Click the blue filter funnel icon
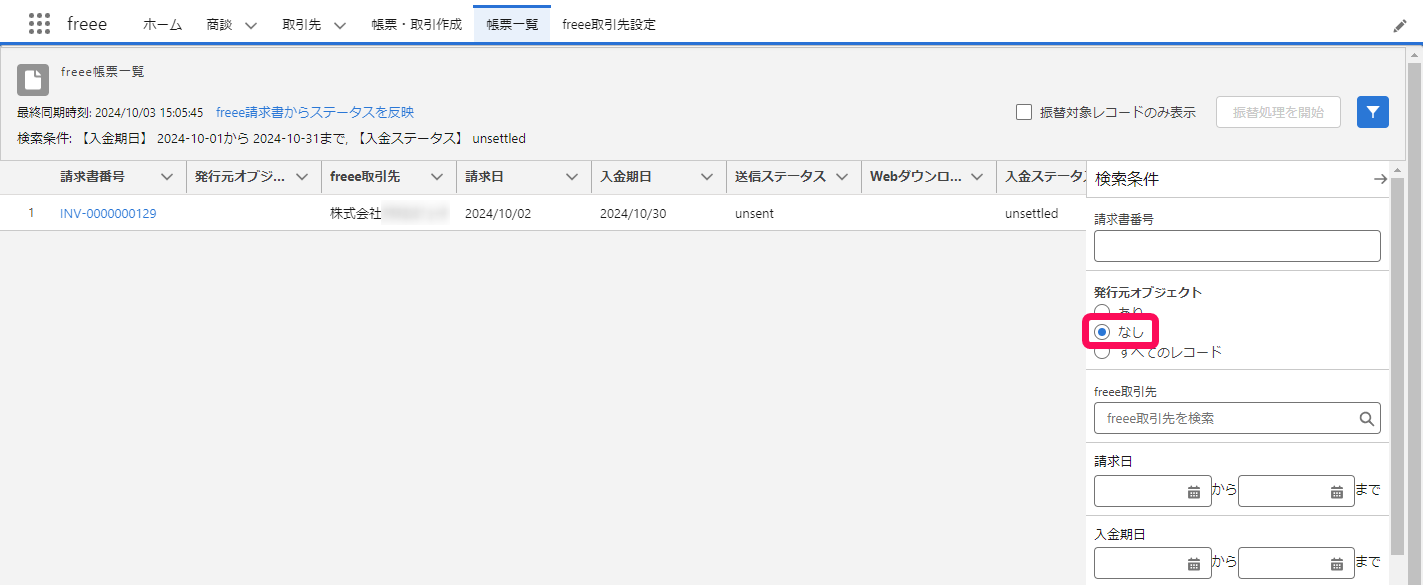Image resolution: width=1423 pixels, height=585 pixels. pyautogui.click(x=1373, y=112)
